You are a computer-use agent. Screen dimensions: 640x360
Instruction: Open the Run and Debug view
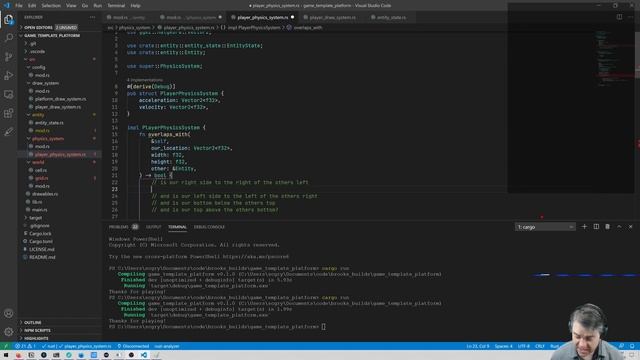[9, 76]
